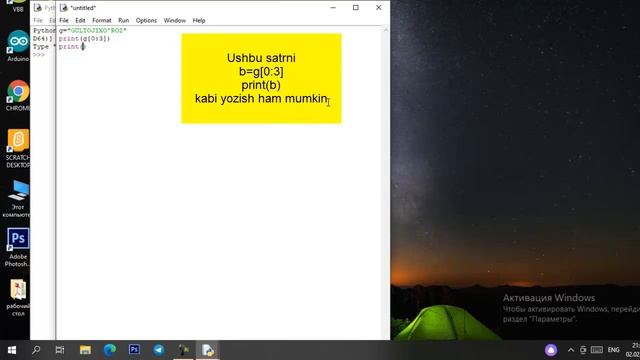The image size is (640, 360).
Task: Click the yellow note with 'Ushbu satrni'
Action: (261, 78)
